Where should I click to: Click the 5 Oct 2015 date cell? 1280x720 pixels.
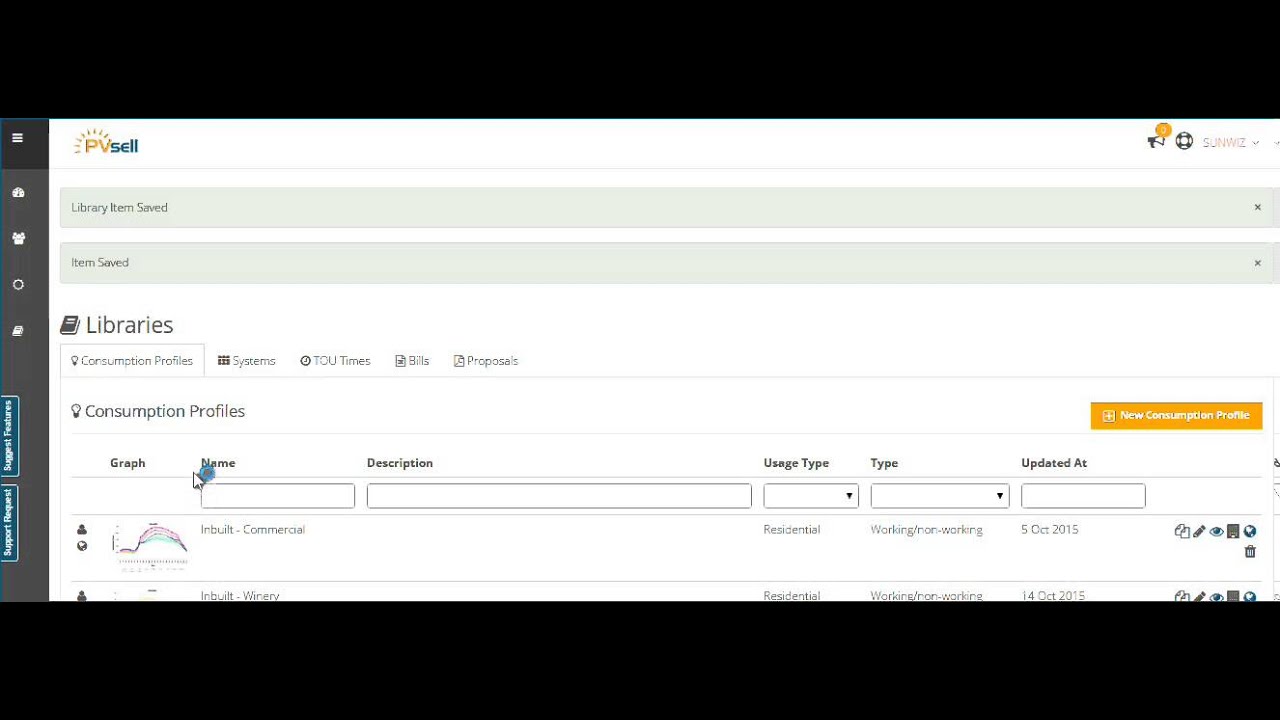click(1050, 530)
